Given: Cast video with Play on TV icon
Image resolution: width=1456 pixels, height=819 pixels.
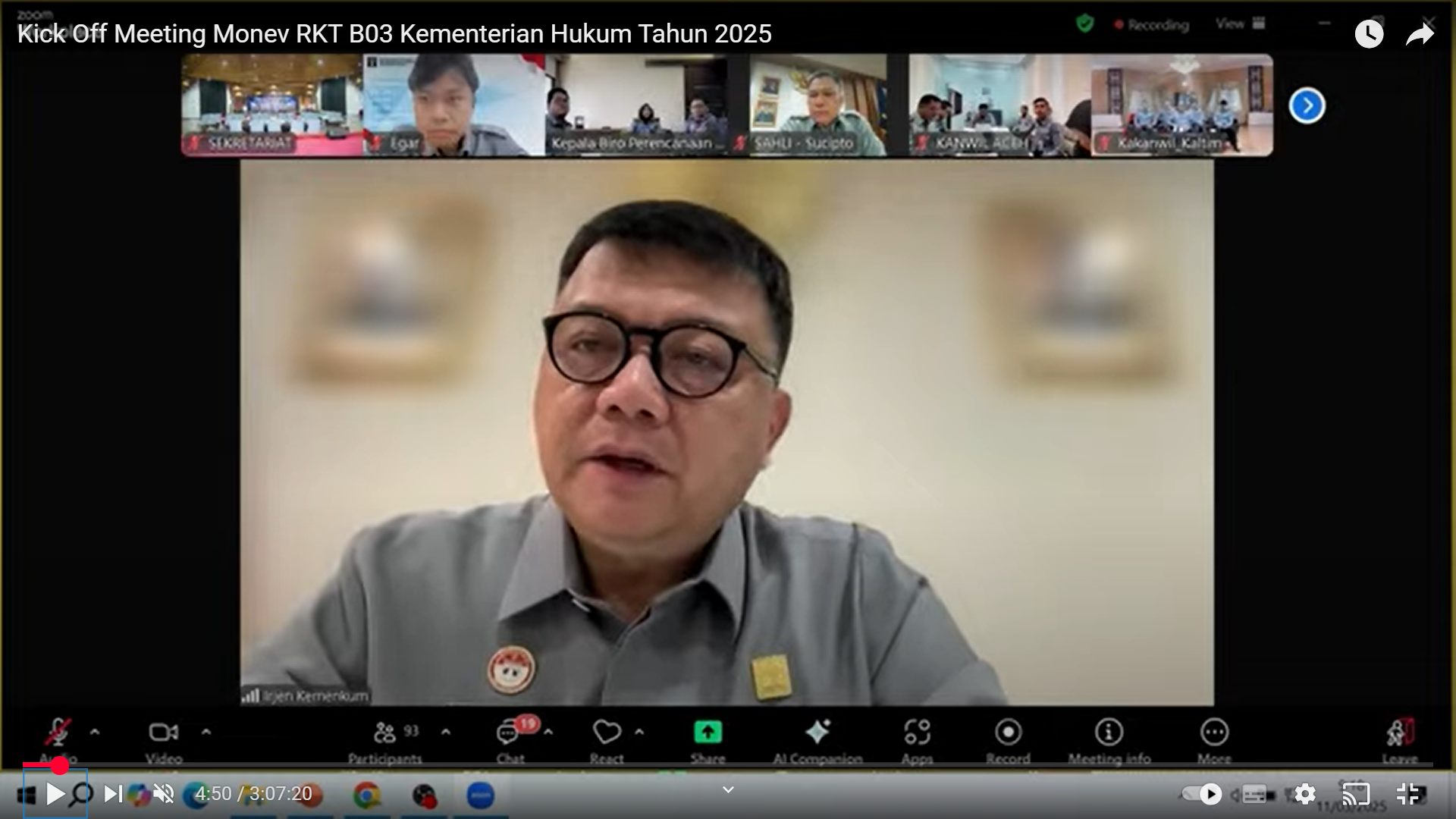Looking at the screenshot, I should (x=1356, y=794).
